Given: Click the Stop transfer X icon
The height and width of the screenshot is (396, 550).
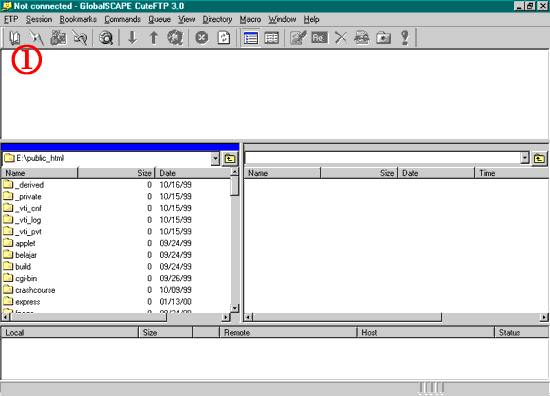Looking at the screenshot, I should pos(202,38).
